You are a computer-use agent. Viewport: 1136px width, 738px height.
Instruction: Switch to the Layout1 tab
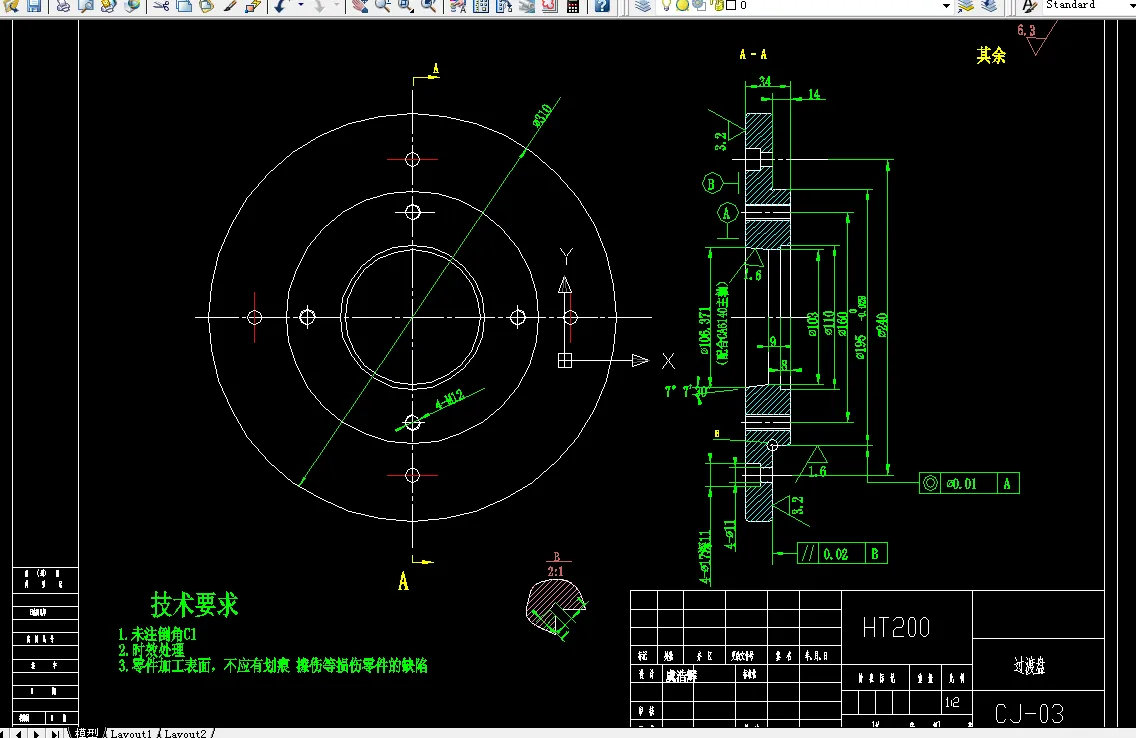[130, 733]
